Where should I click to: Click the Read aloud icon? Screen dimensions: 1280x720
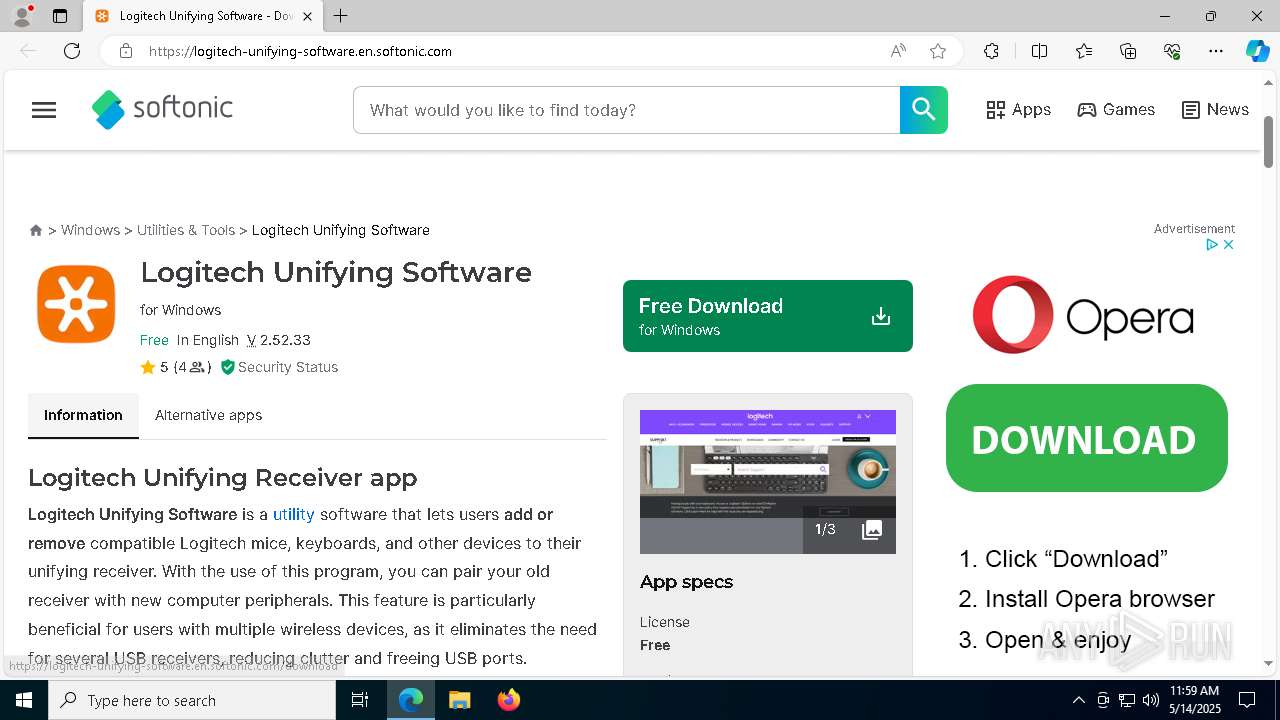898,51
